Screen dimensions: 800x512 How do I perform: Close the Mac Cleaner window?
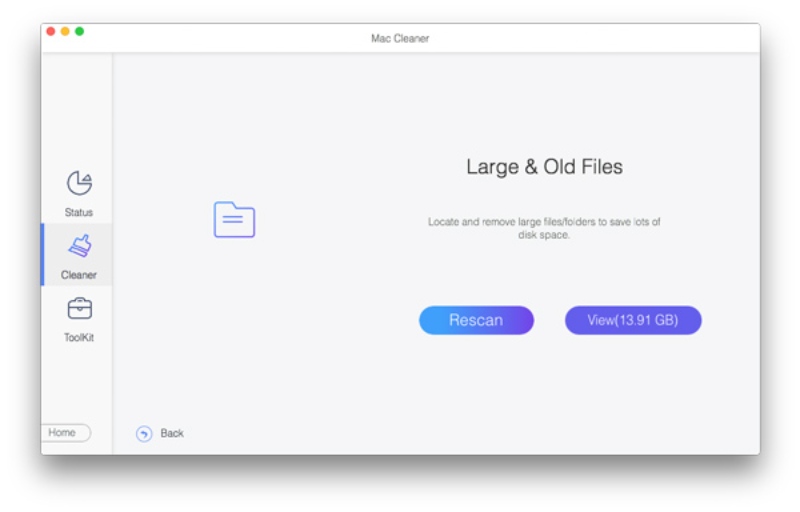click(x=51, y=31)
